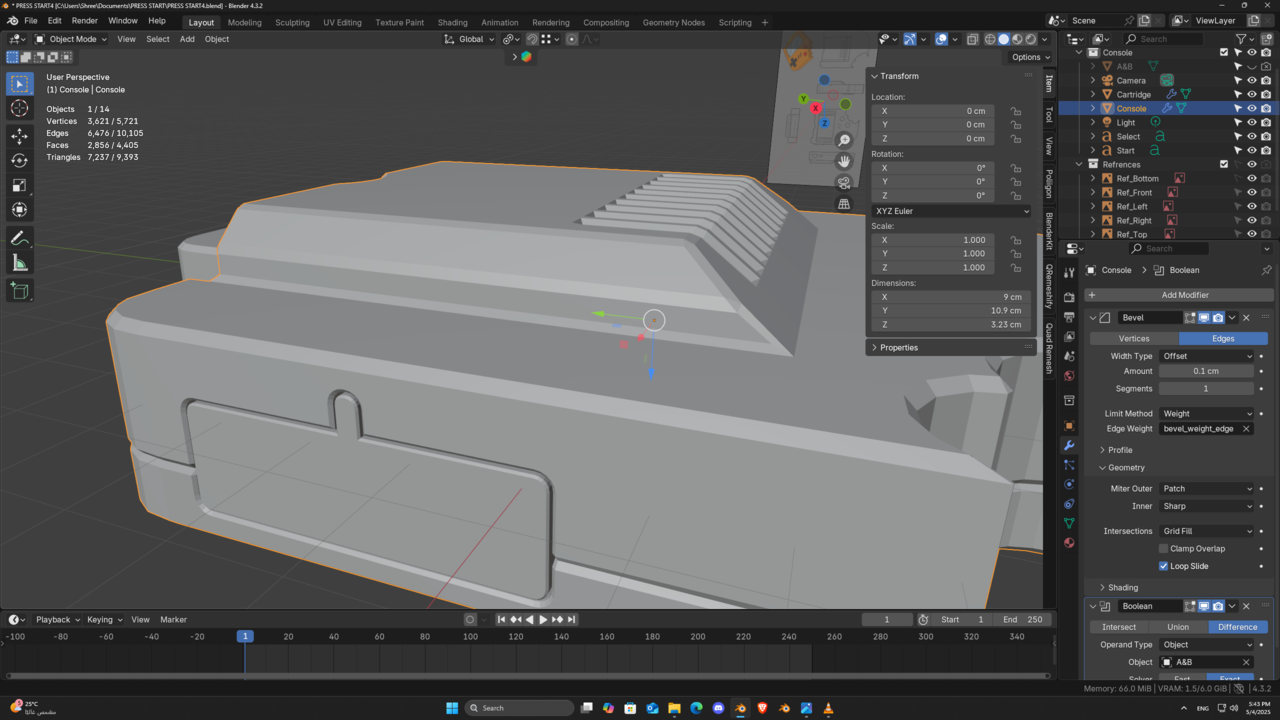Activate the Measure tool

[19, 262]
